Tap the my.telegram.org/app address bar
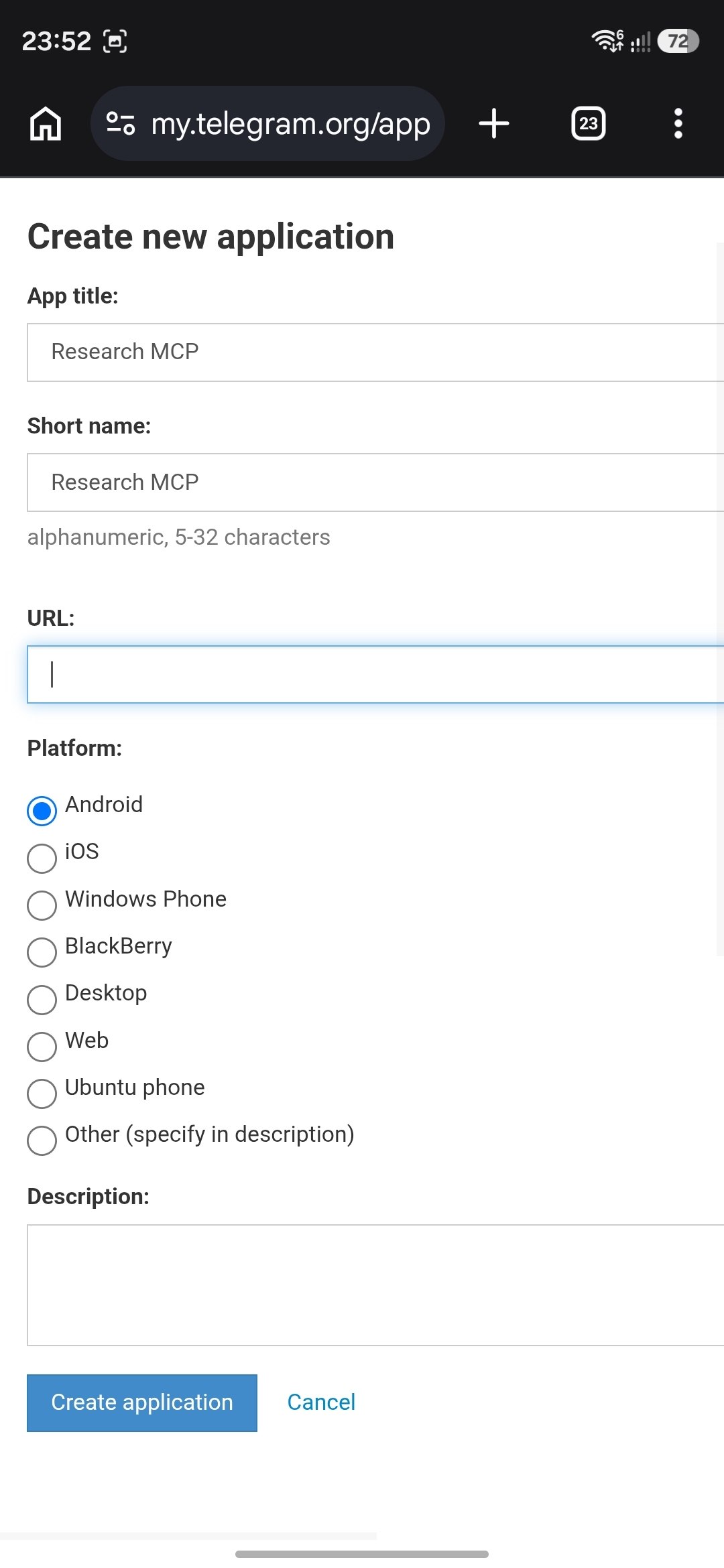This screenshot has width=724, height=1568. 290,124
